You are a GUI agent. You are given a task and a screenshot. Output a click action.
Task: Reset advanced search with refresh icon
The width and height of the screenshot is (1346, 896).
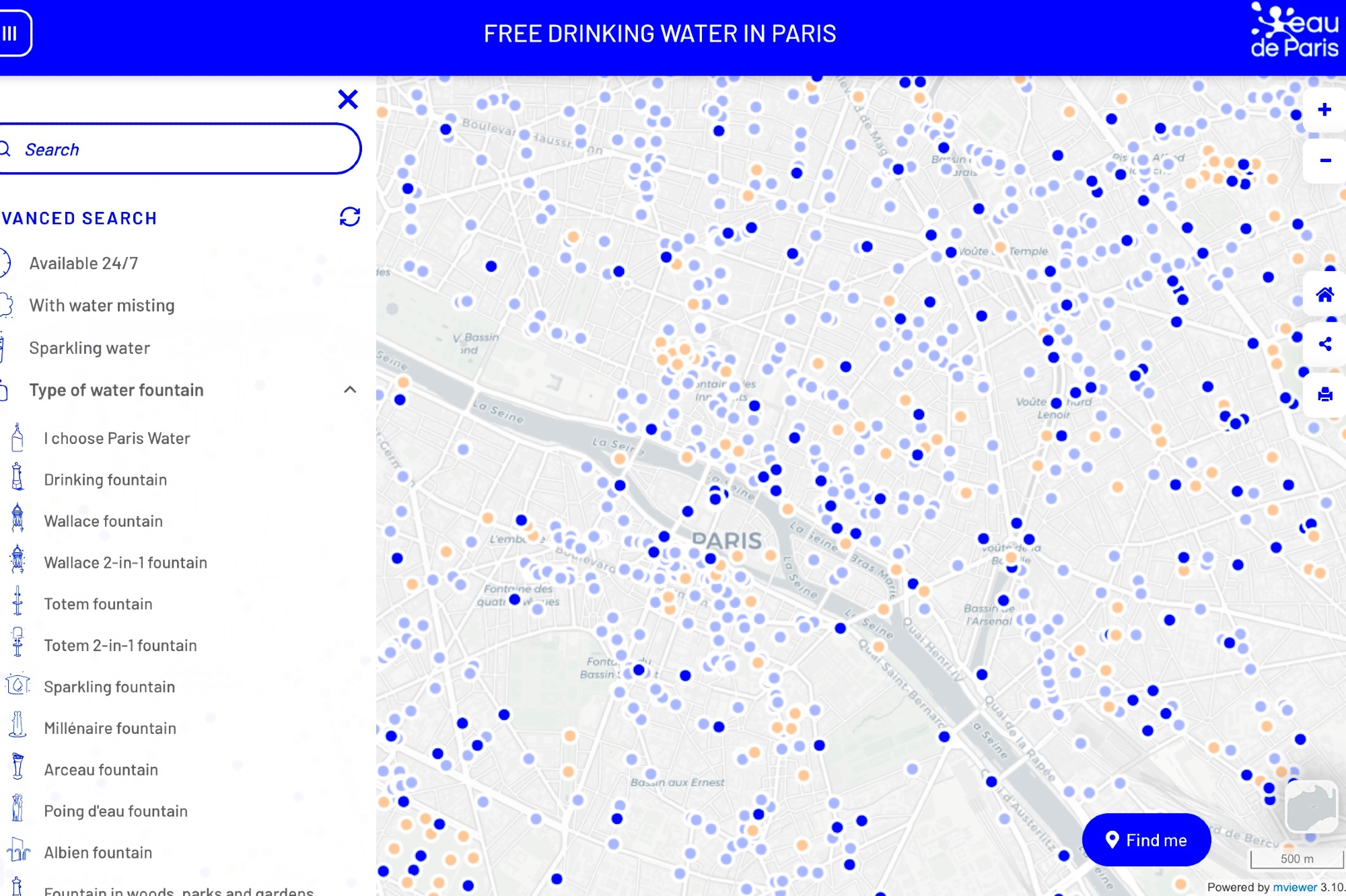349,217
